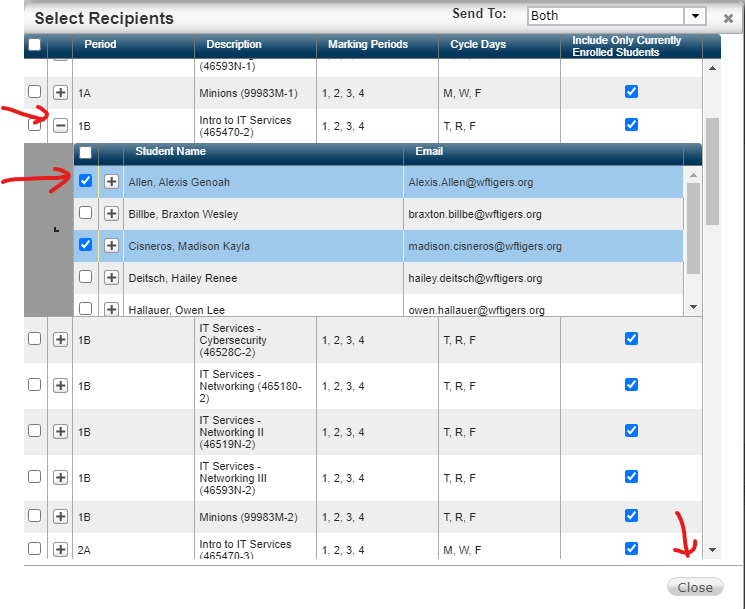Uncheck enrolled-only for IT Services - Networking III (46593N-2)
745x609 pixels.
631,476
